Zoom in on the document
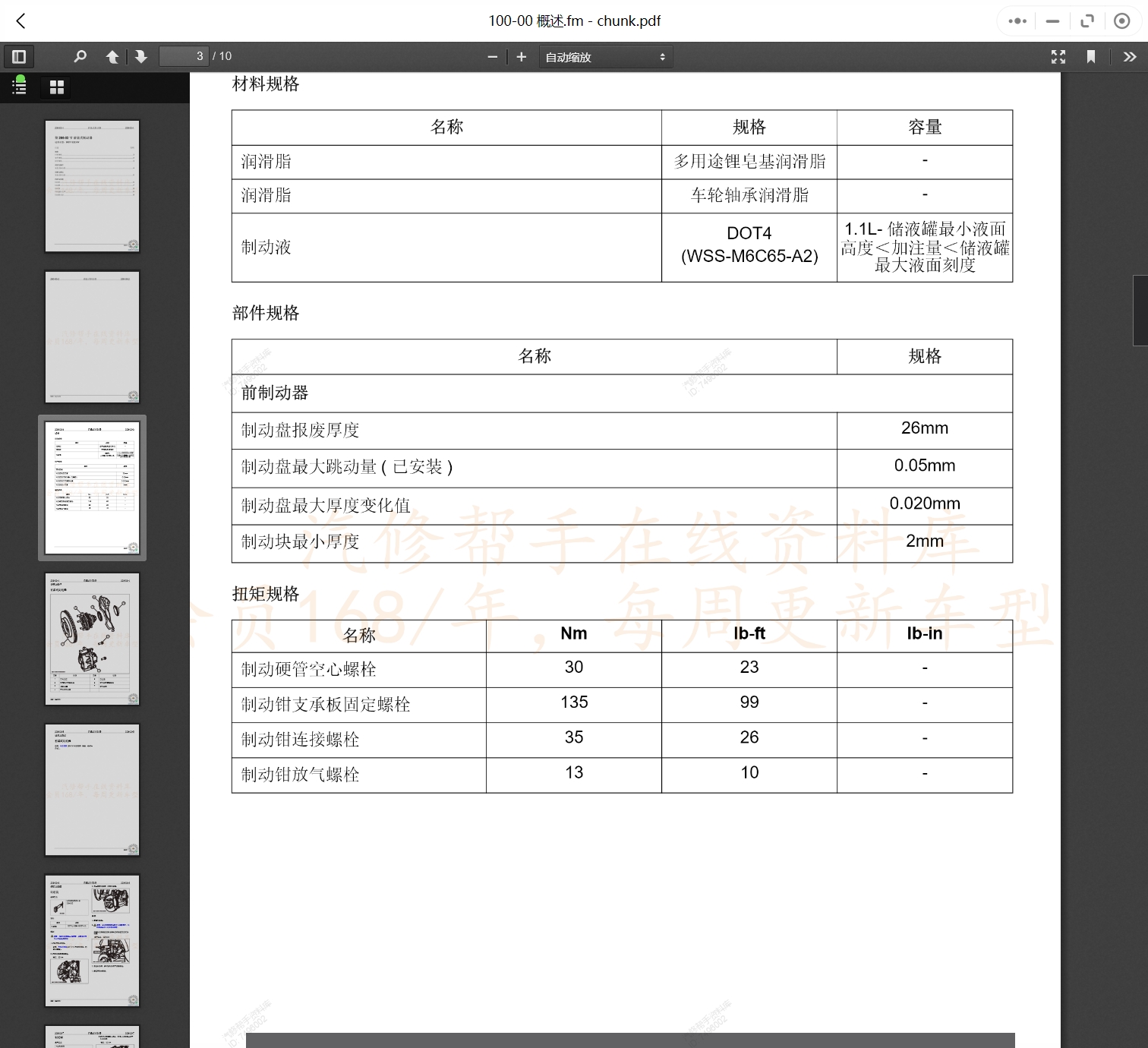Screen dimensions: 1148x1048 coord(521,56)
